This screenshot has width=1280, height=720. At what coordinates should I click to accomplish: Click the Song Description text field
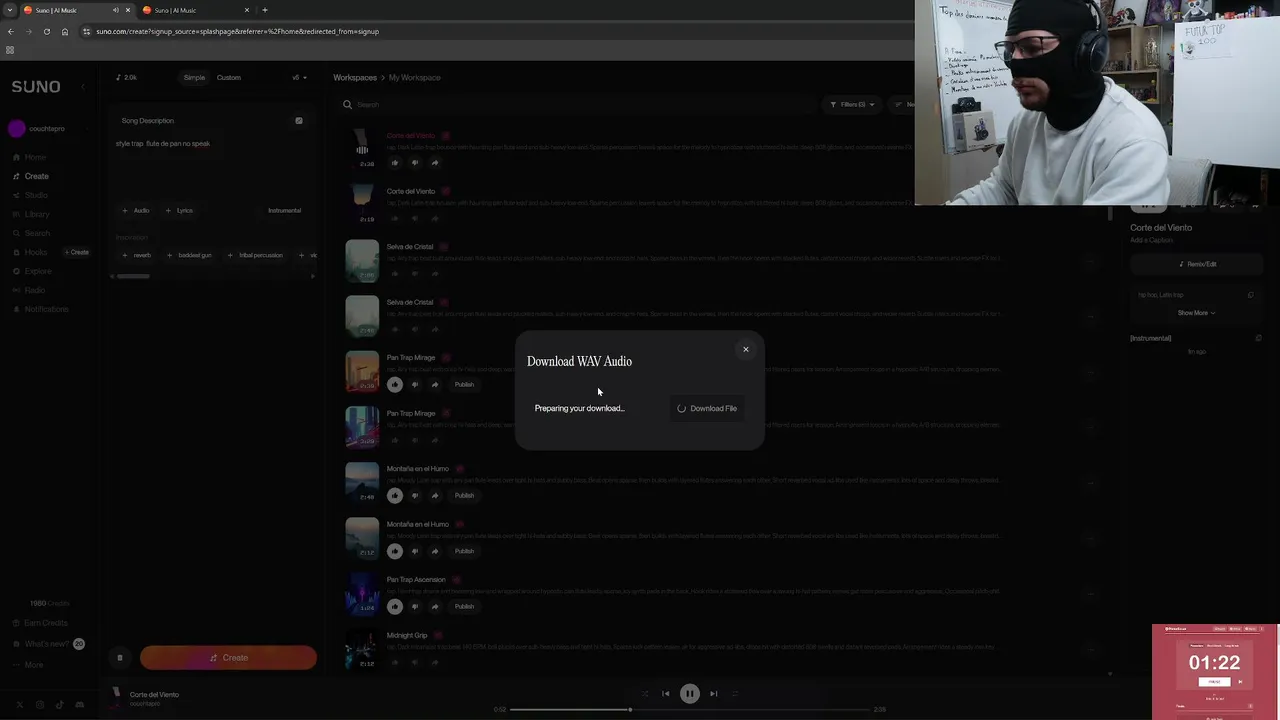tap(212, 165)
